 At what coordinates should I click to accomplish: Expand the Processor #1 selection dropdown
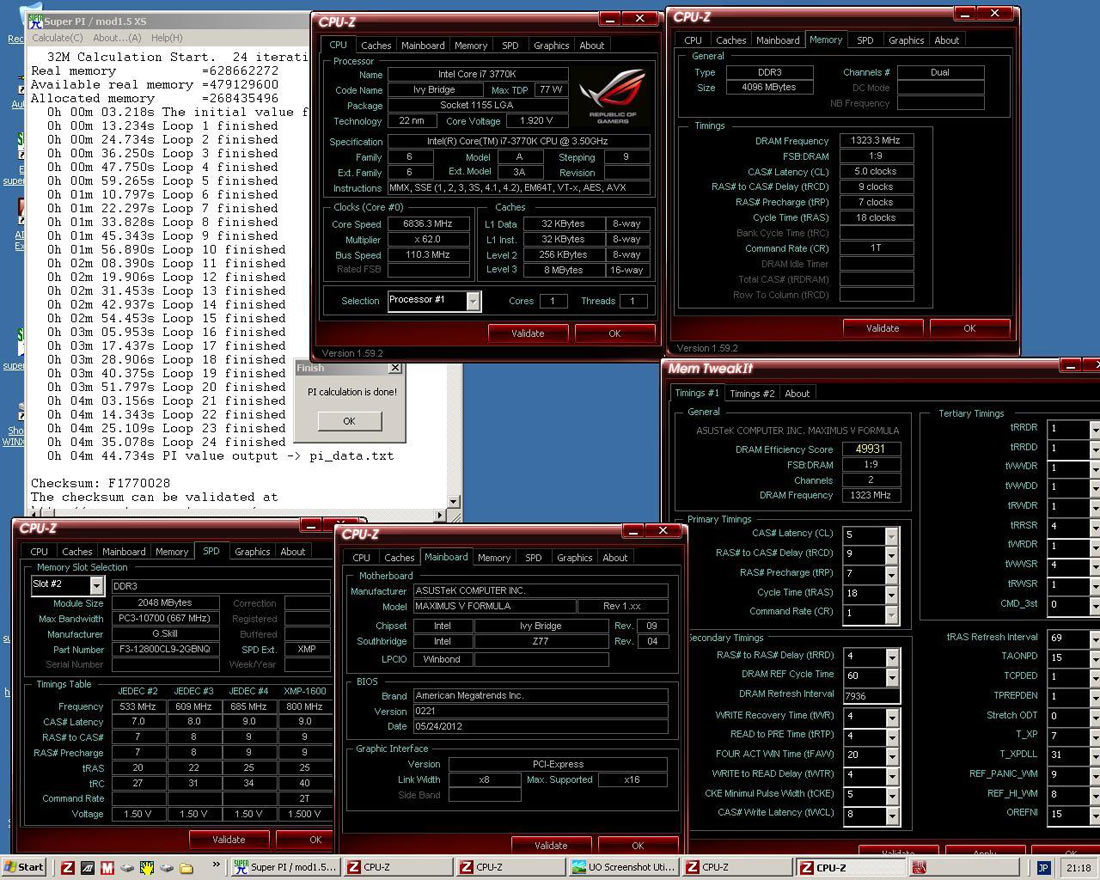pyautogui.click(x=474, y=301)
